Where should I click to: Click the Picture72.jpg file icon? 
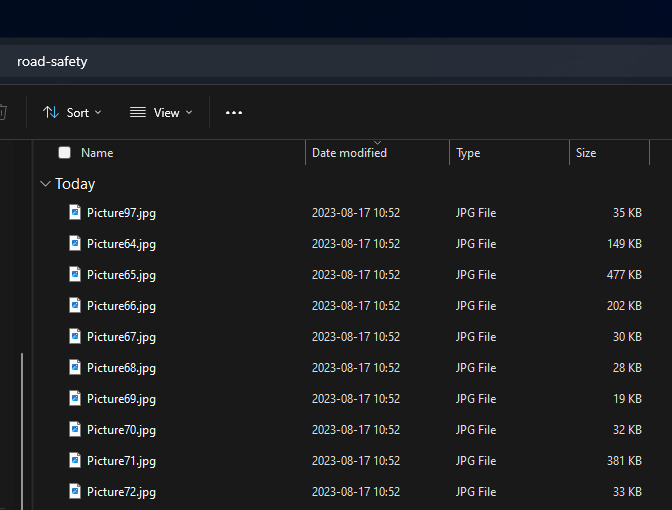click(x=75, y=491)
